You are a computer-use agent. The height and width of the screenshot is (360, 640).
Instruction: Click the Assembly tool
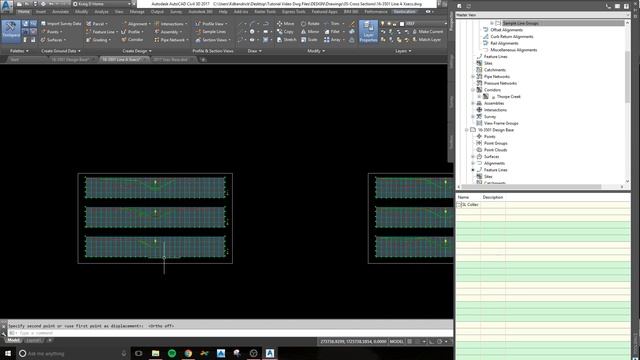point(168,32)
